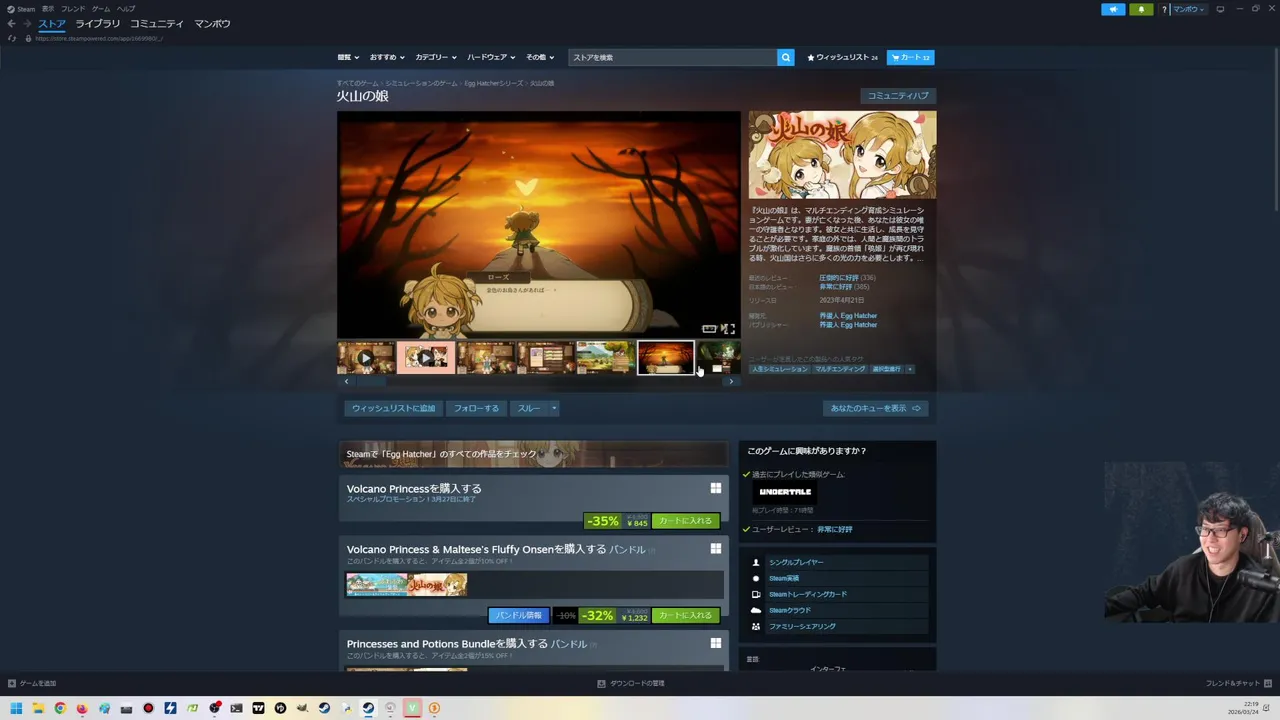Expand the カテゴリー store menu
This screenshot has height=720, width=1280.
point(436,57)
